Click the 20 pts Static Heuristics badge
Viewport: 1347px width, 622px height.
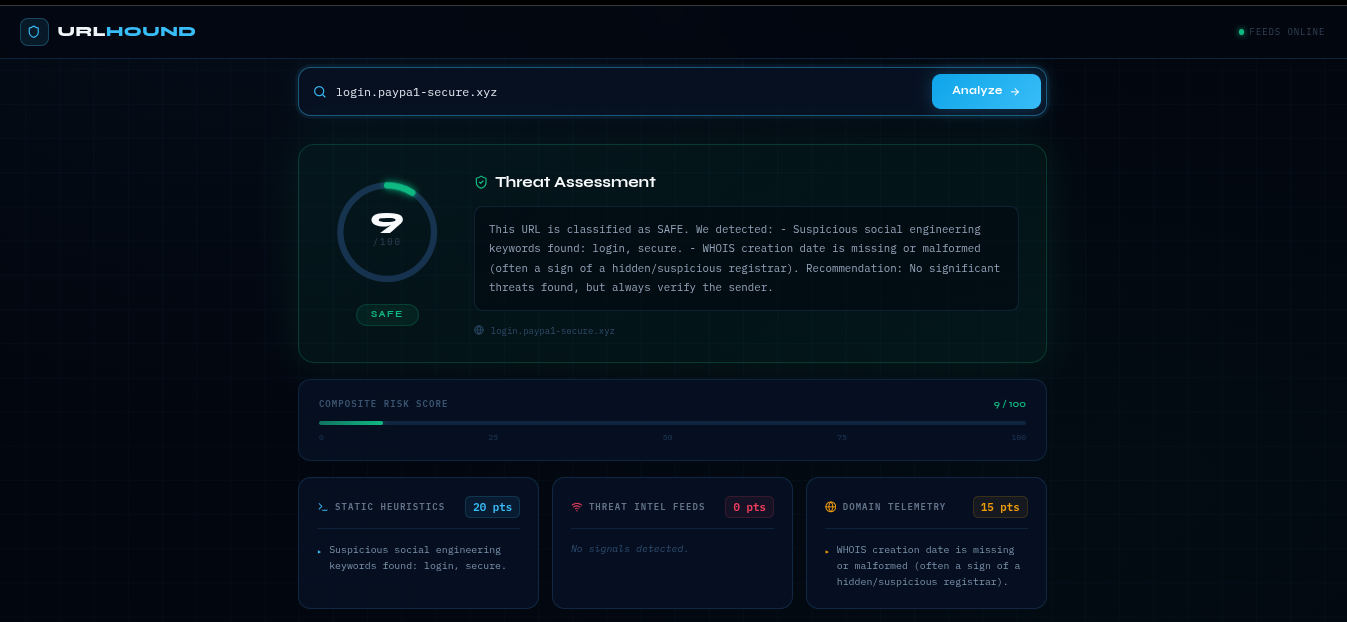(492, 507)
